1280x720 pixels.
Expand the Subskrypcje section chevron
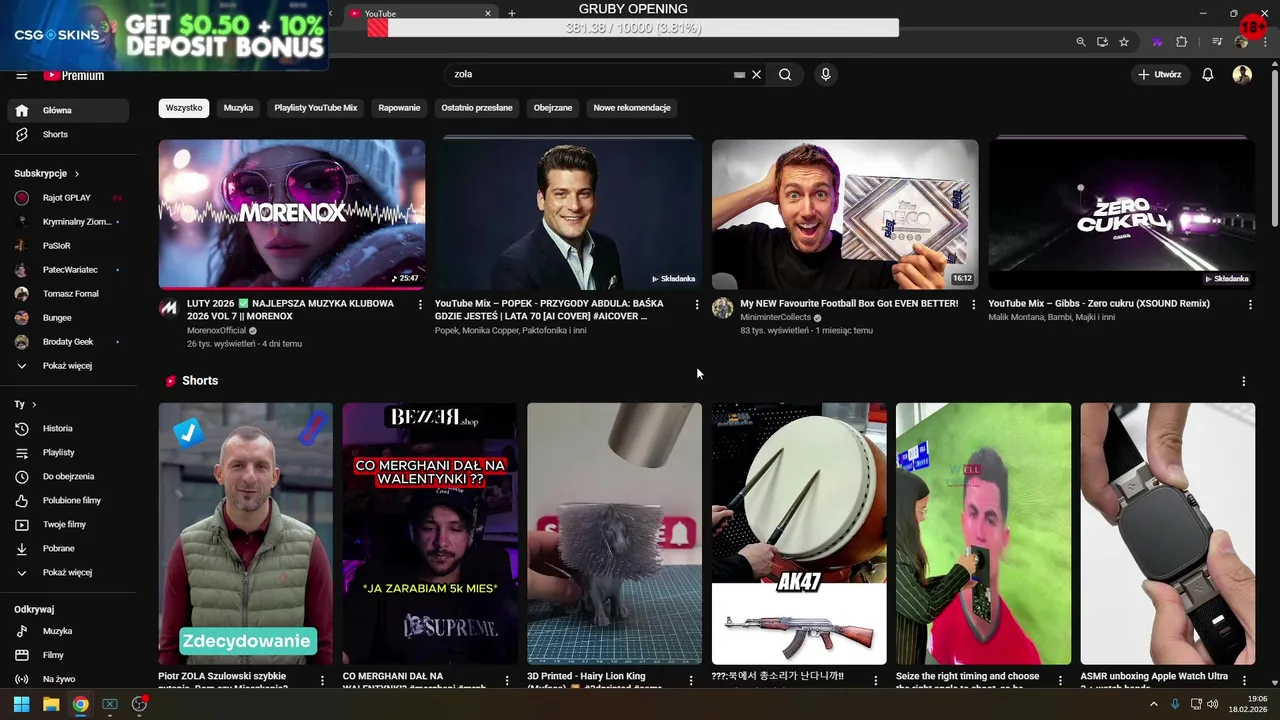click(x=76, y=174)
